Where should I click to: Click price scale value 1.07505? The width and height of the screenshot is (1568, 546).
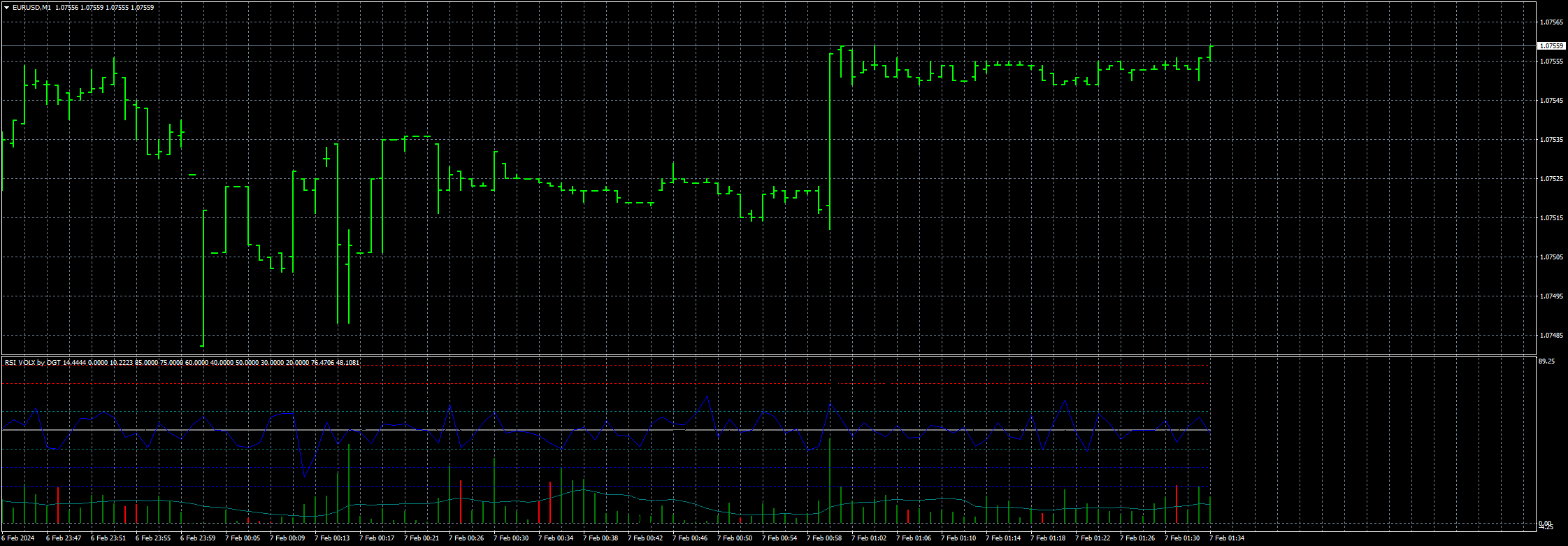[1551, 257]
